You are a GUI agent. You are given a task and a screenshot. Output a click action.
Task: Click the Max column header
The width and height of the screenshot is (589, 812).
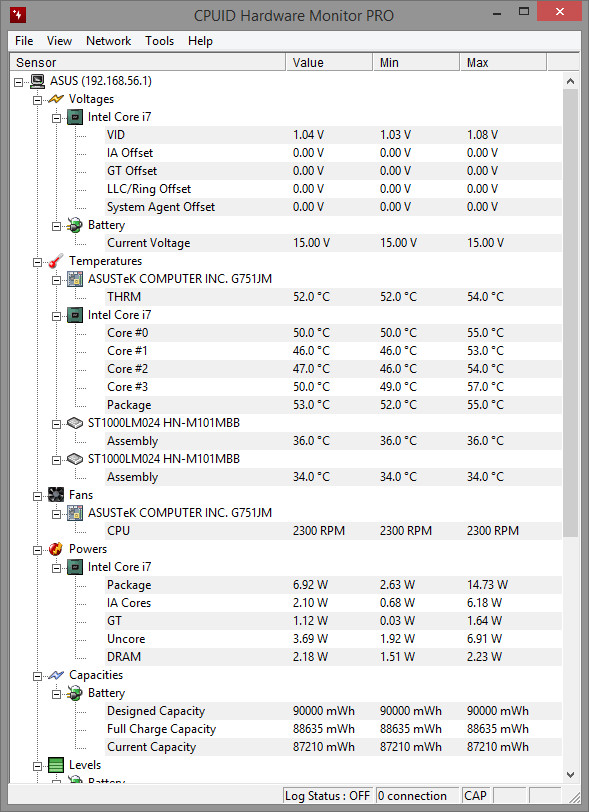pyautogui.click(x=503, y=63)
